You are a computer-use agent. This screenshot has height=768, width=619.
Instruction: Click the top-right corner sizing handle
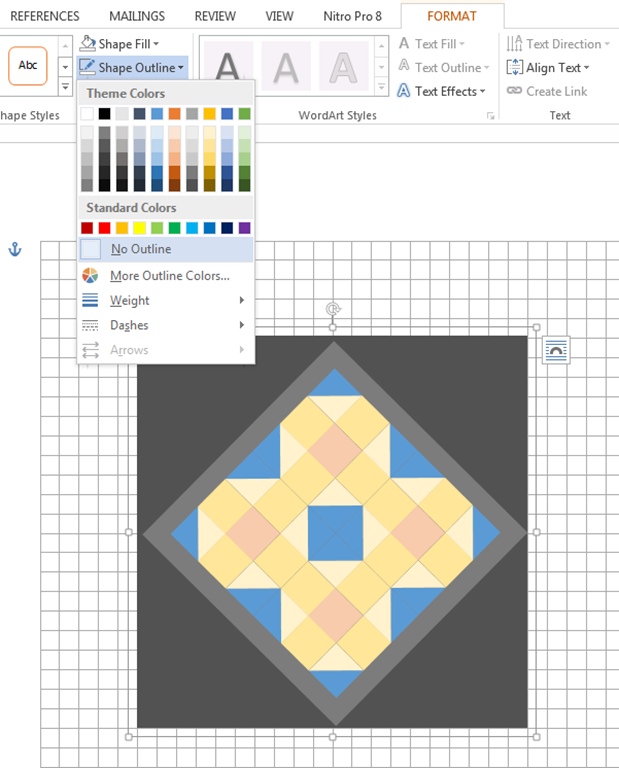(x=536, y=327)
